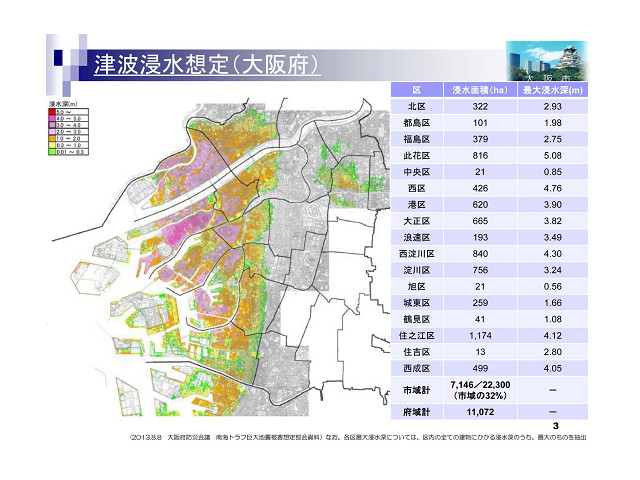Select the slide title 津波浸水想定(大阪府)
This screenshot has height=480, width=640.
[206, 66]
